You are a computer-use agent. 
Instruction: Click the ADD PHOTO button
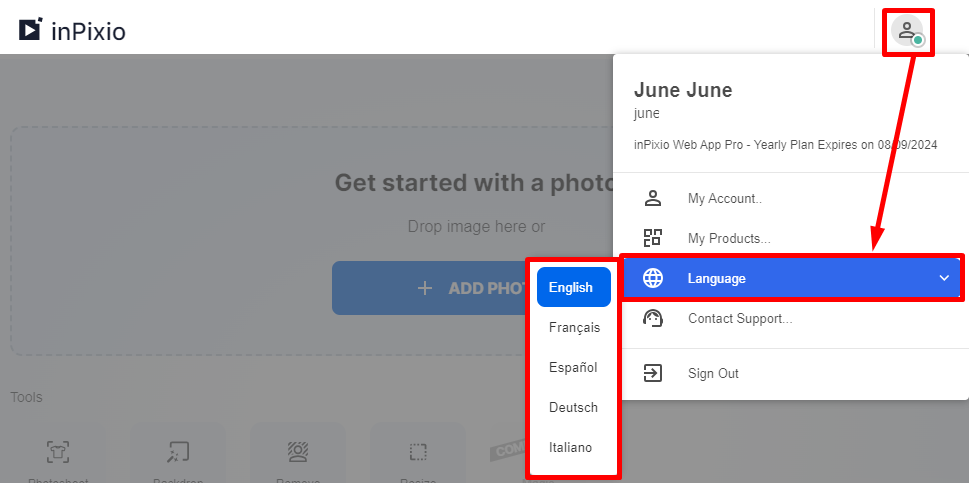(428, 288)
